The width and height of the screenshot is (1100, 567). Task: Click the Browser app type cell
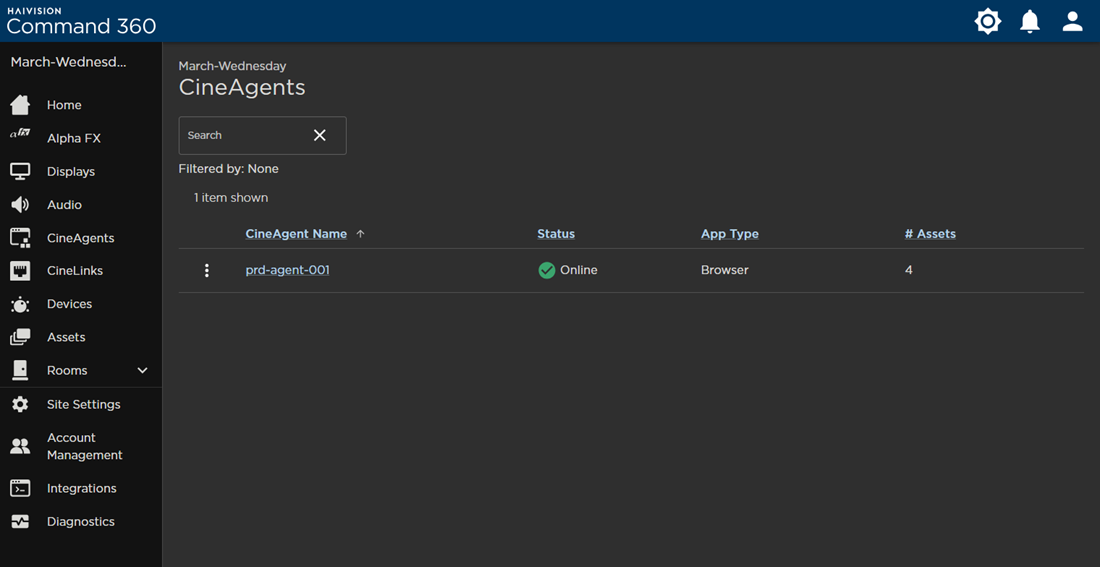725,270
